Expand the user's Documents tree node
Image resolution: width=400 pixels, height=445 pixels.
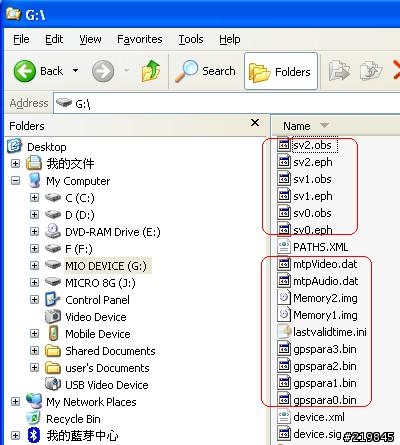pyautogui.click(x=34, y=367)
